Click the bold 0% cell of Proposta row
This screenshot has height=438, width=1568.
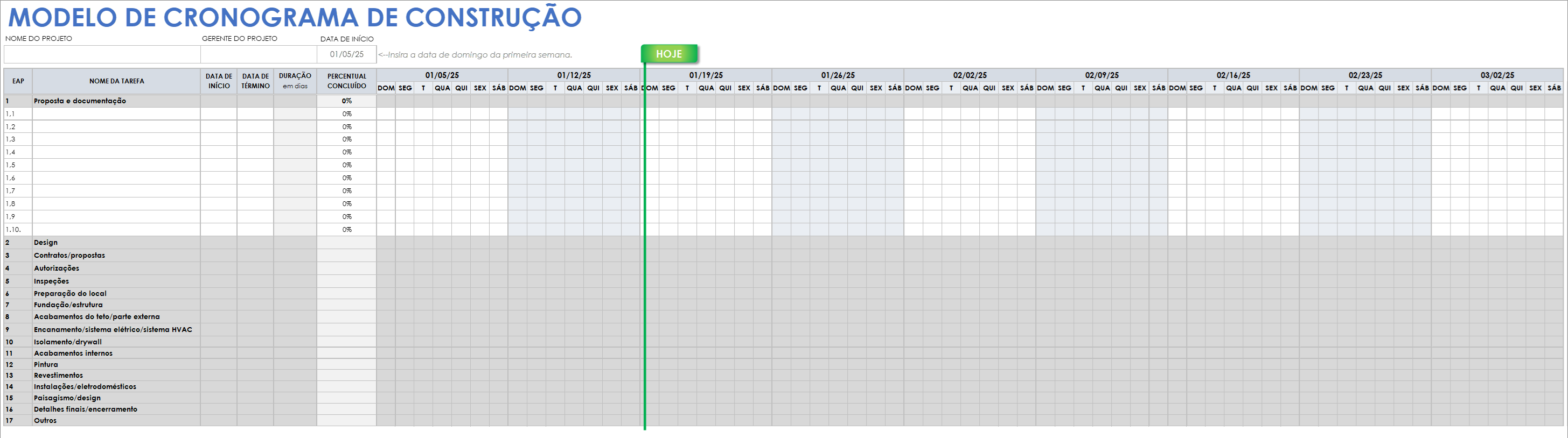point(346,101)
